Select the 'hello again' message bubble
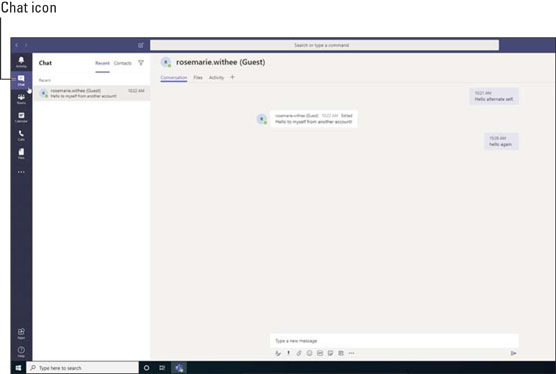The width and height of the screenshot is (556, 374). pyautogui.click(x=501, y=141)
